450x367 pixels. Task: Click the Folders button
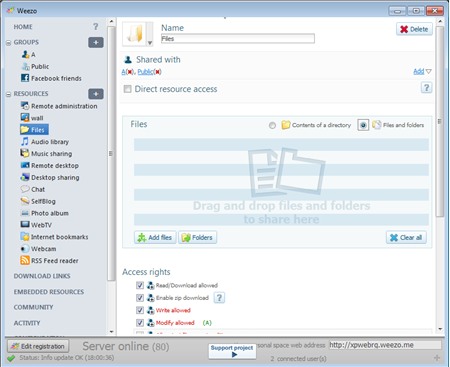point(197,237)
